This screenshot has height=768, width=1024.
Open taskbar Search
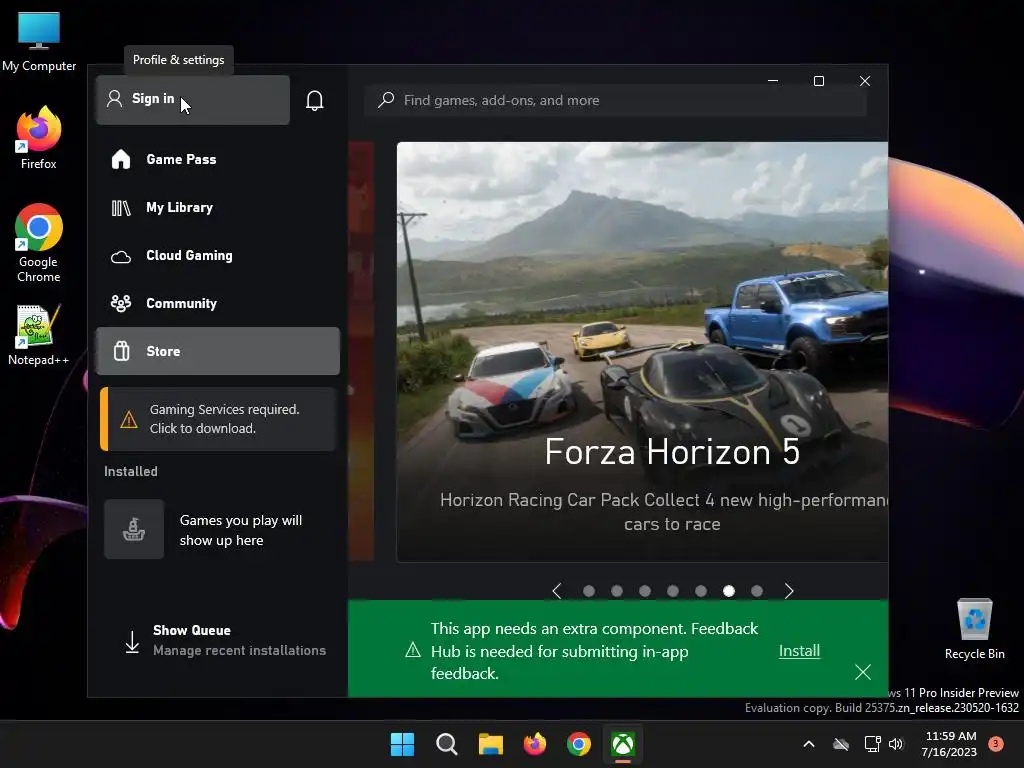pyautogui.click(x=447, y=744)
